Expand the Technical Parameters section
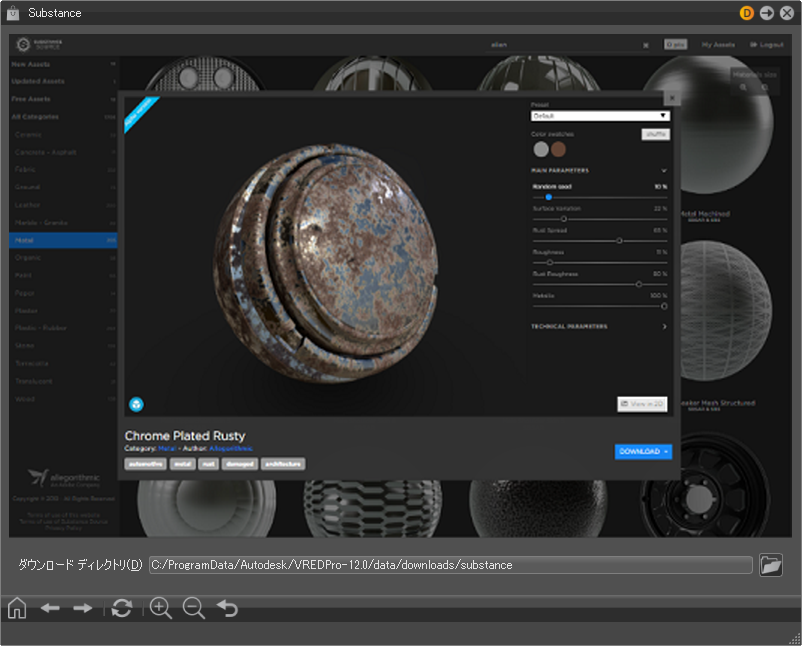 coord(664,326)
